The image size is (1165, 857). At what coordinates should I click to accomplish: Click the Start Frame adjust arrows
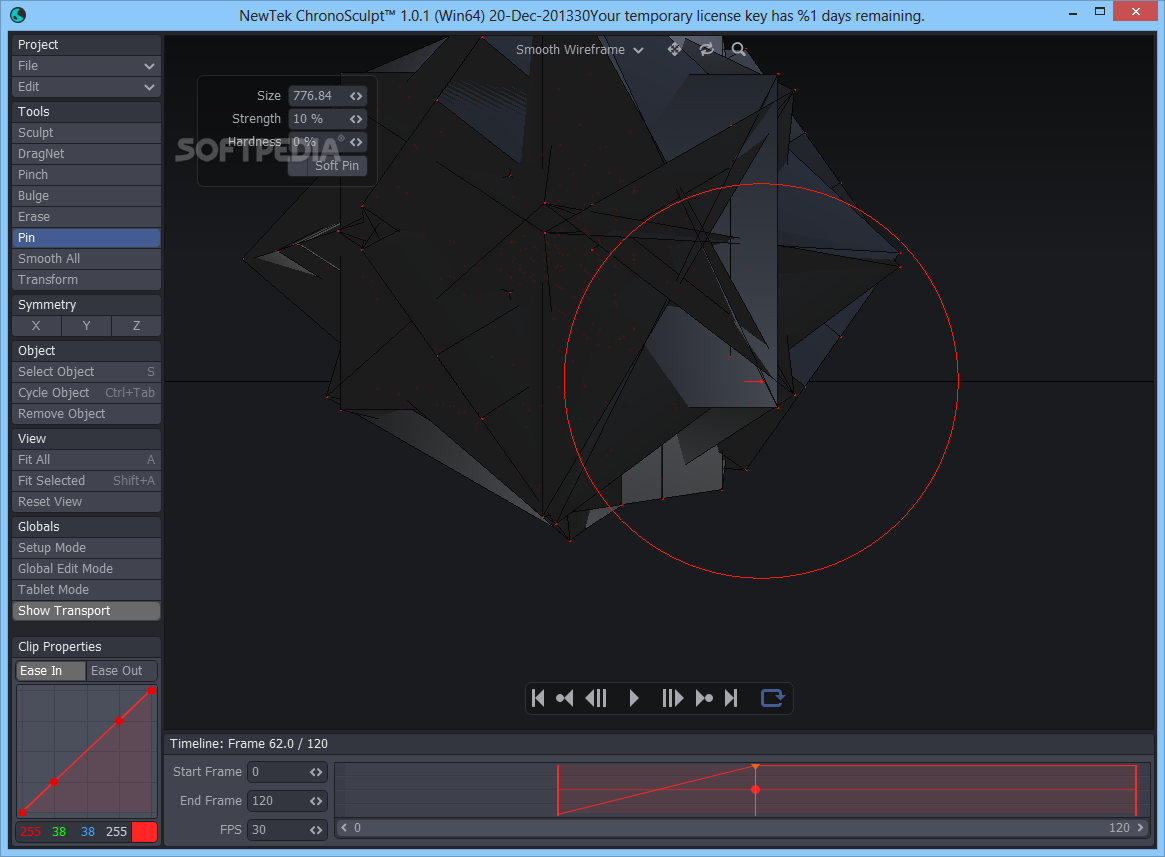click(316, 772)
